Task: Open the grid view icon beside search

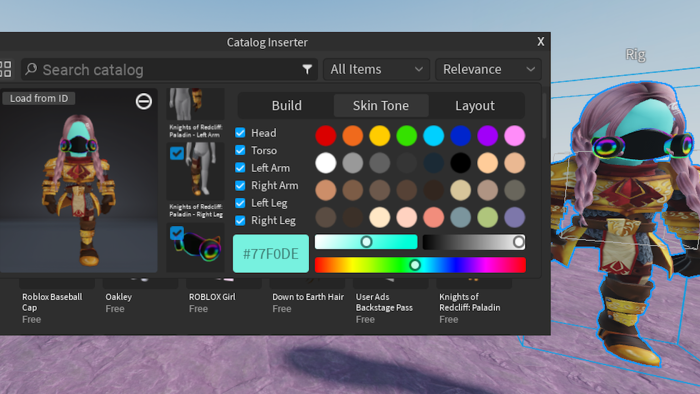Action: coord(5,69)
